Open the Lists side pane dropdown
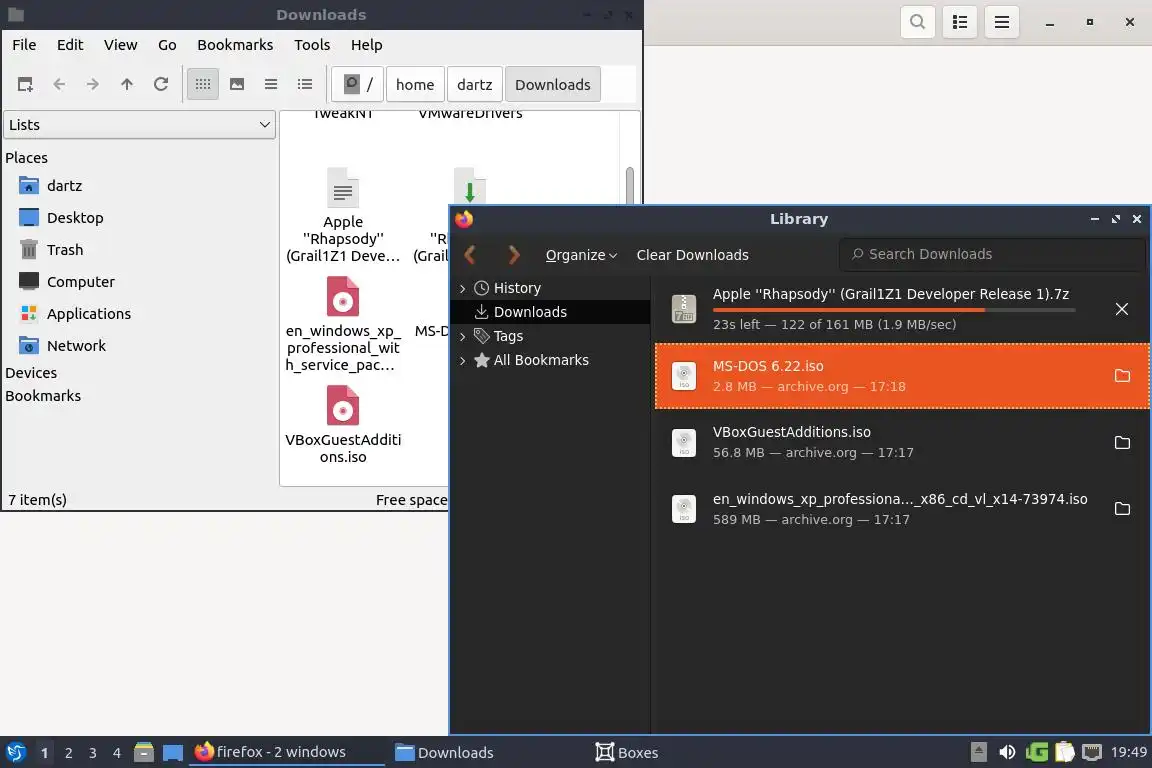This screenshot has height=768, width=1152. 140,125
